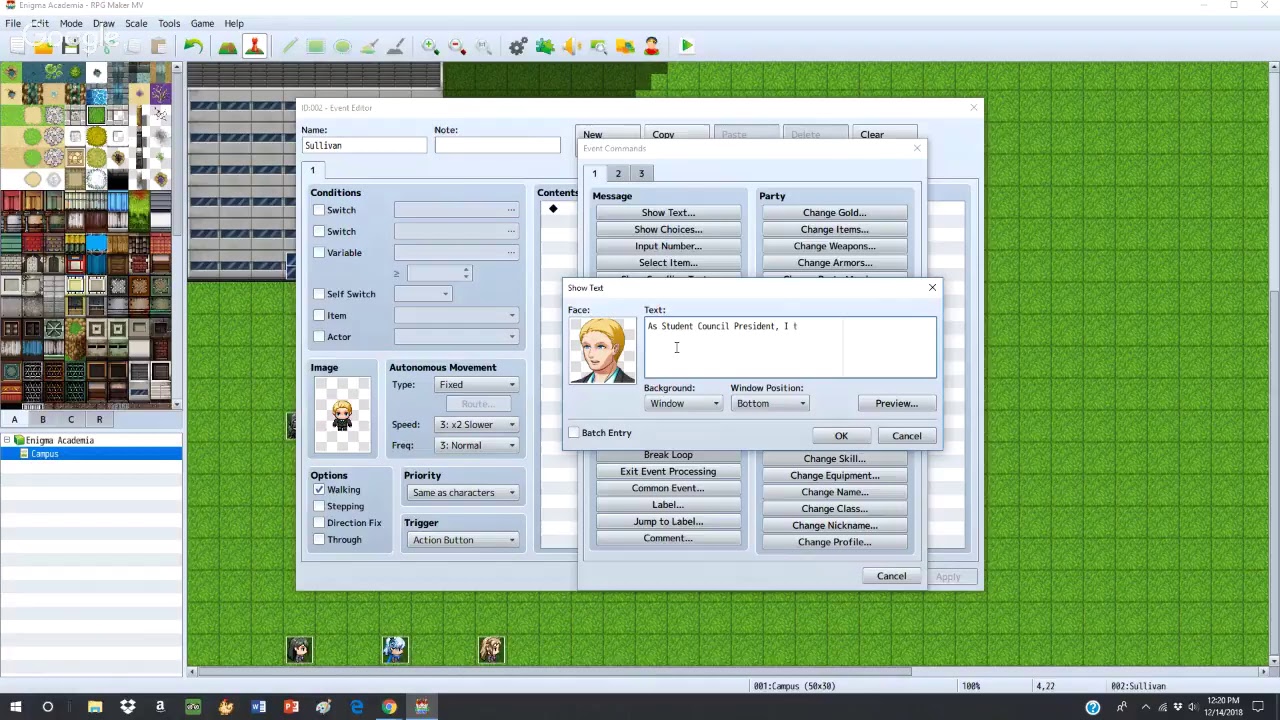This screenshot has width=1280, height=720.
Task: Choose the Rectangle drawing tool
Action: coord(316,46)
